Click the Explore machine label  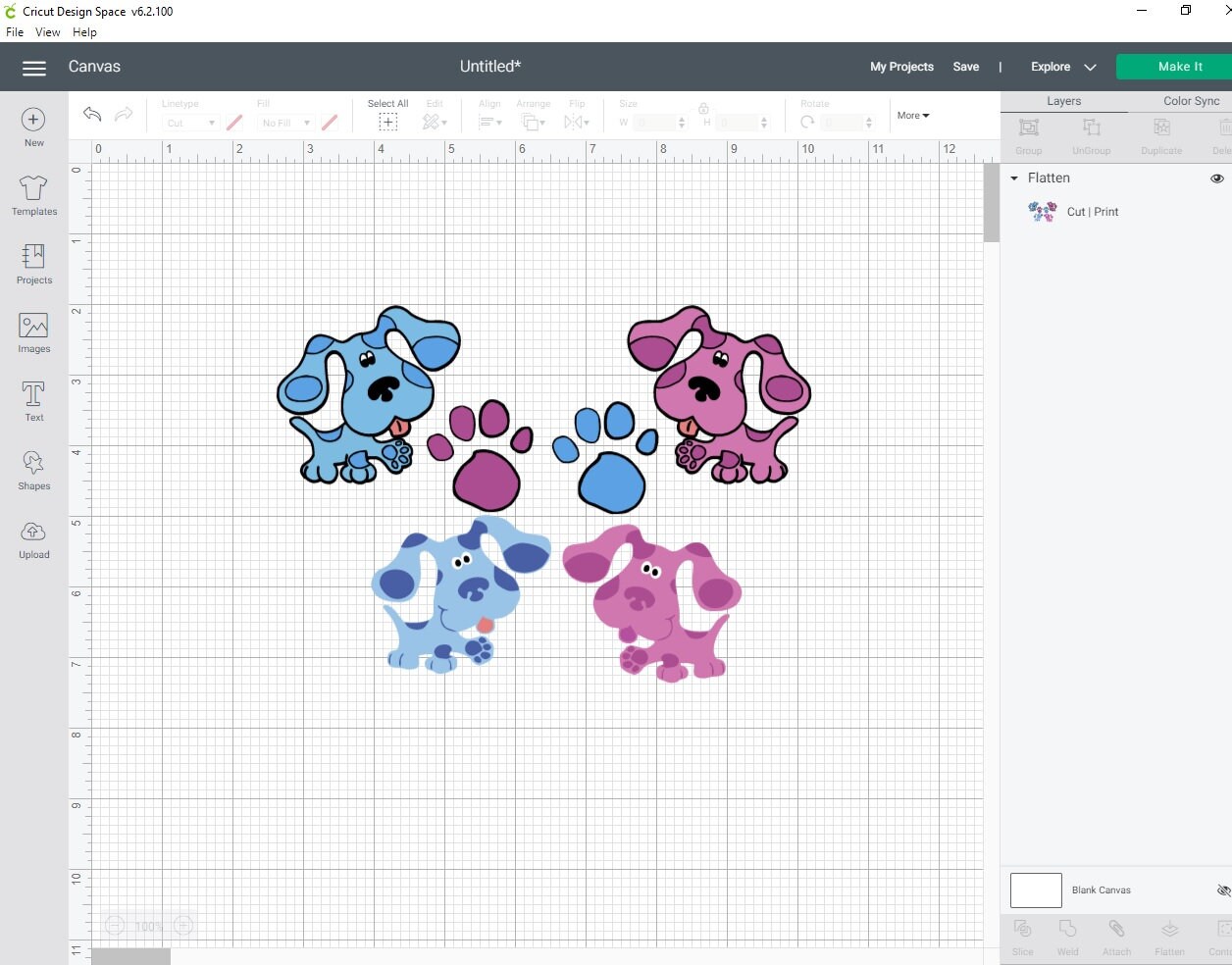click(1051, 67)
